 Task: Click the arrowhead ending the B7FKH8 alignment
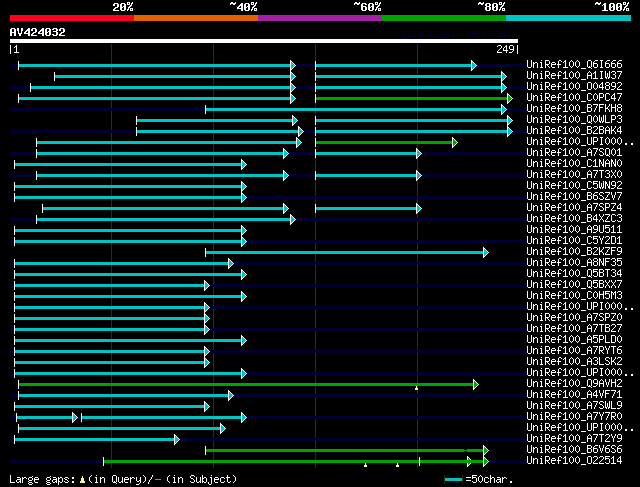click(x=504, y=109)
